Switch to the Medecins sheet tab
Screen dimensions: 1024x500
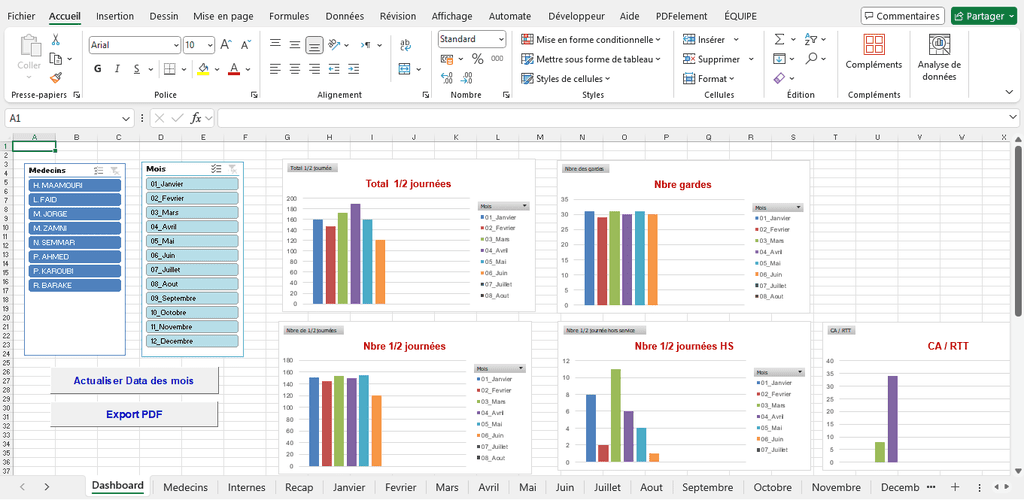click(x=185, y=487)
